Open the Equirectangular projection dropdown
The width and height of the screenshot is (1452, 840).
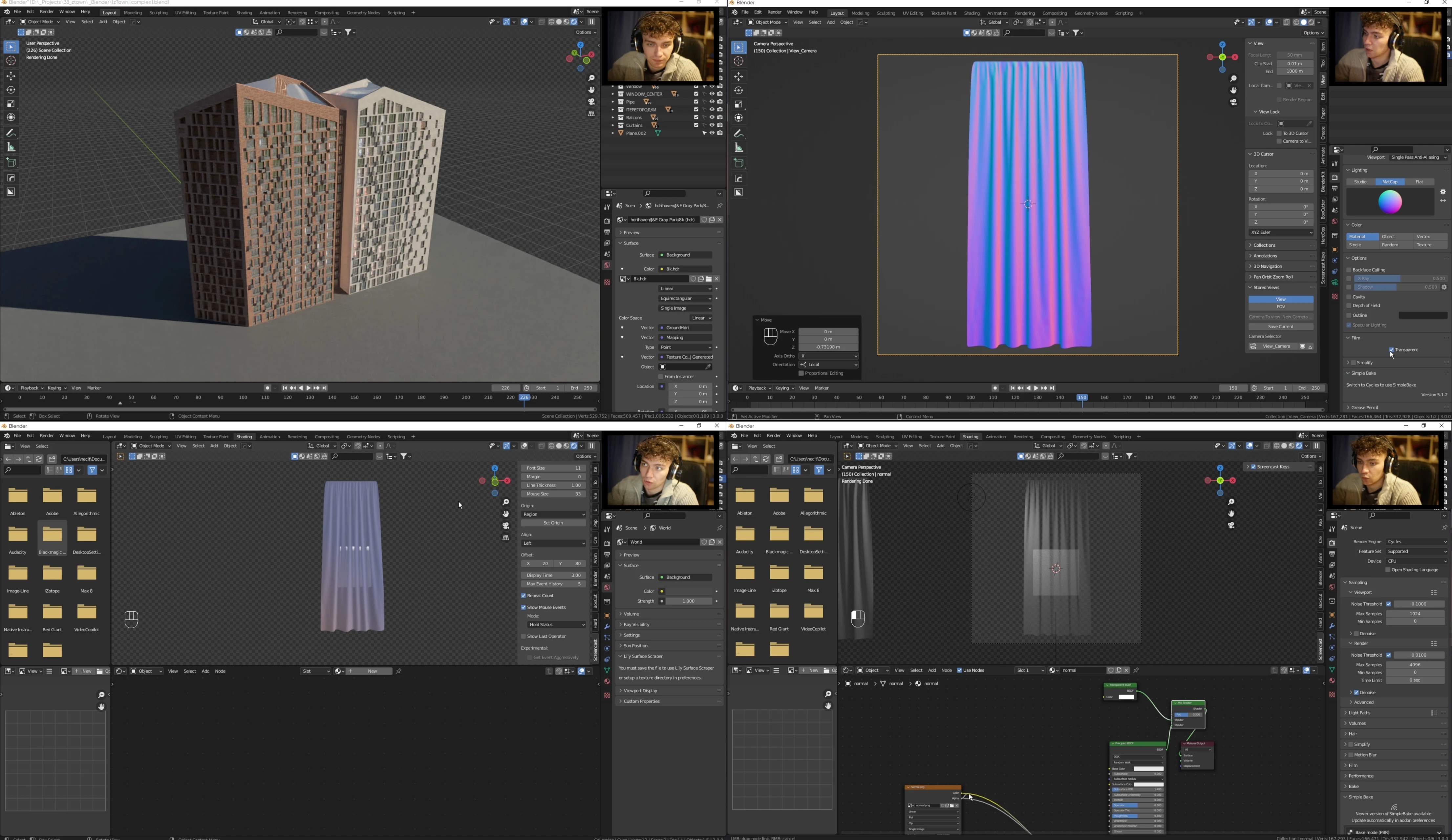pos(685,299)
